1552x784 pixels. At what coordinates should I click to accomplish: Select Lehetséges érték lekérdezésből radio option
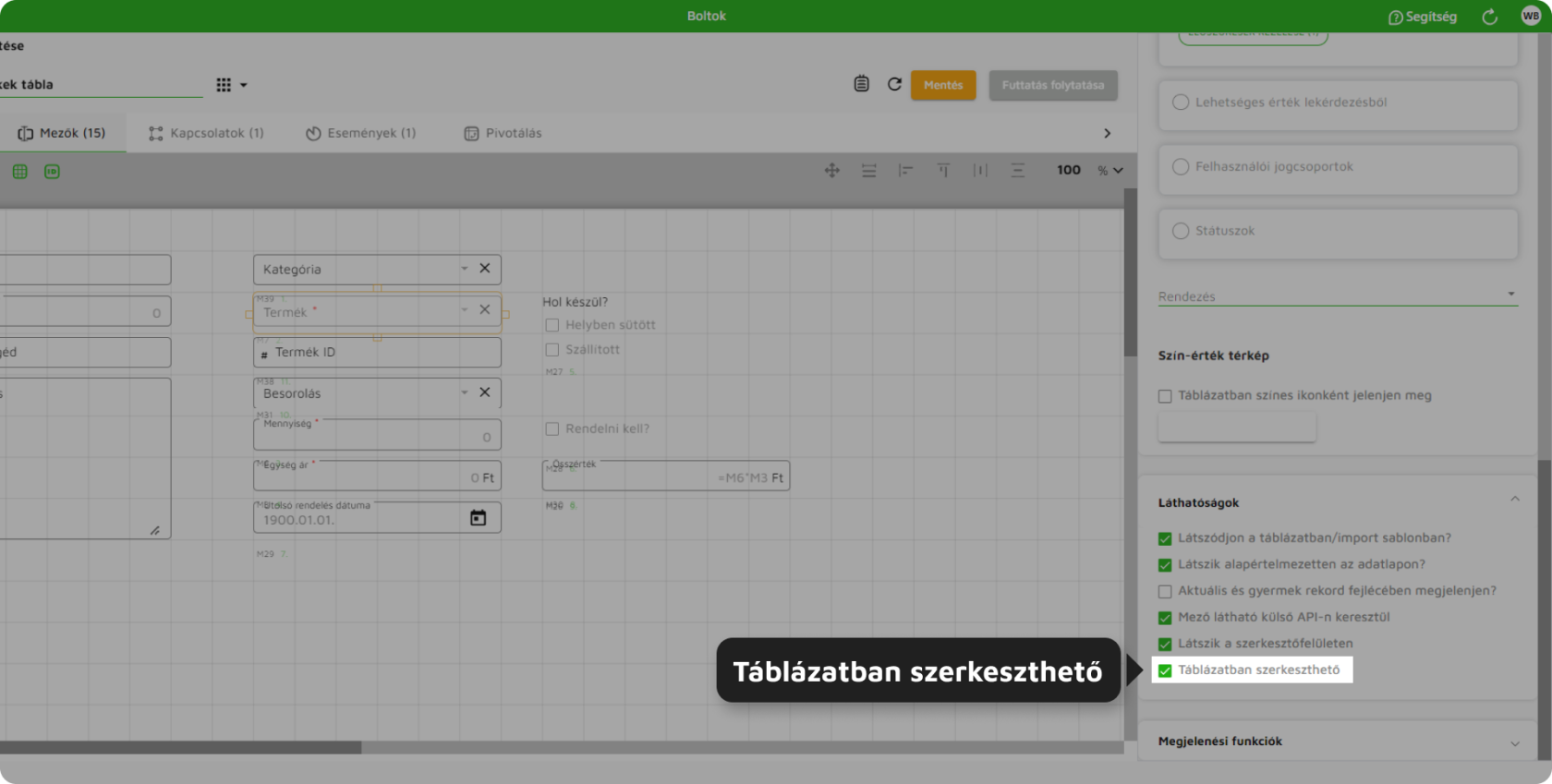tap(1181, 103)
